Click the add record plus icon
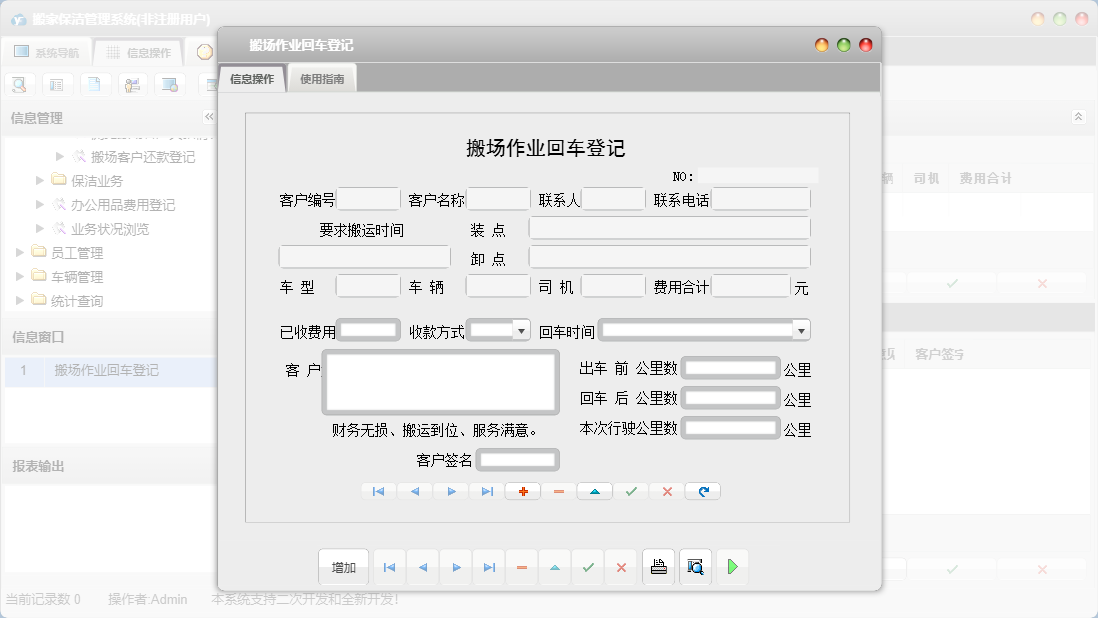Screen dimensions: 1098x618 [x=522, y=491]
